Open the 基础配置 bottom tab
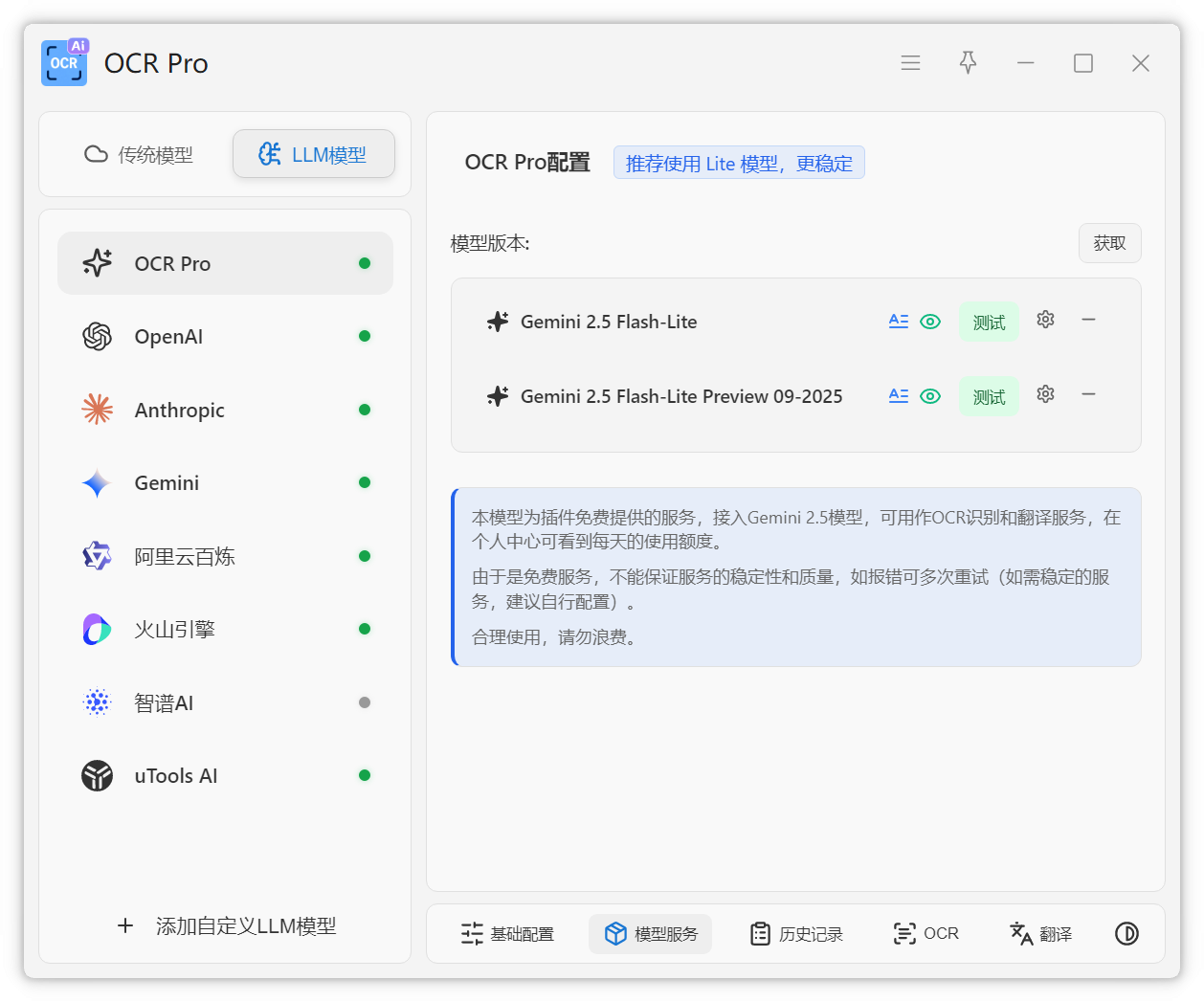This screenshot has height=1002, width=1204. tap(507, 934)
